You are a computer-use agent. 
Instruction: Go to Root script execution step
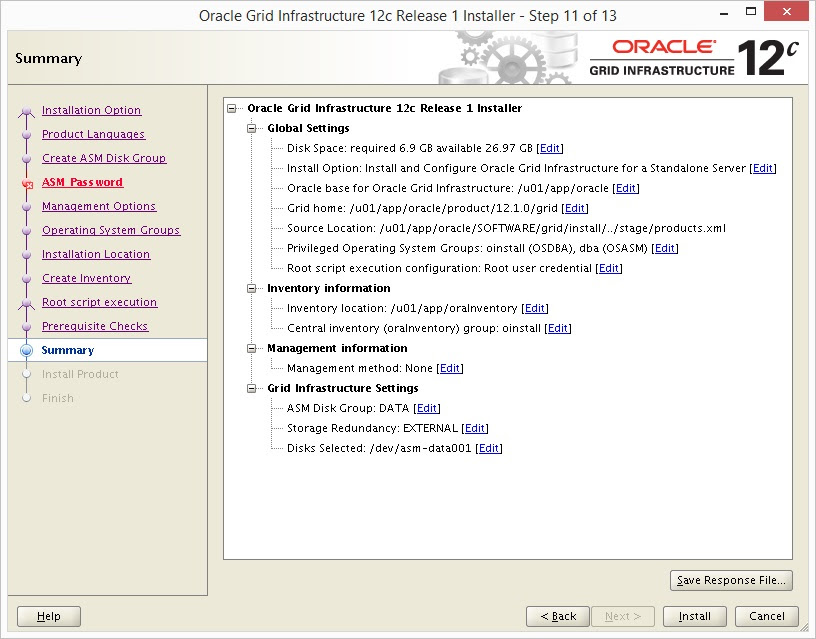click(x=99, y=302)
